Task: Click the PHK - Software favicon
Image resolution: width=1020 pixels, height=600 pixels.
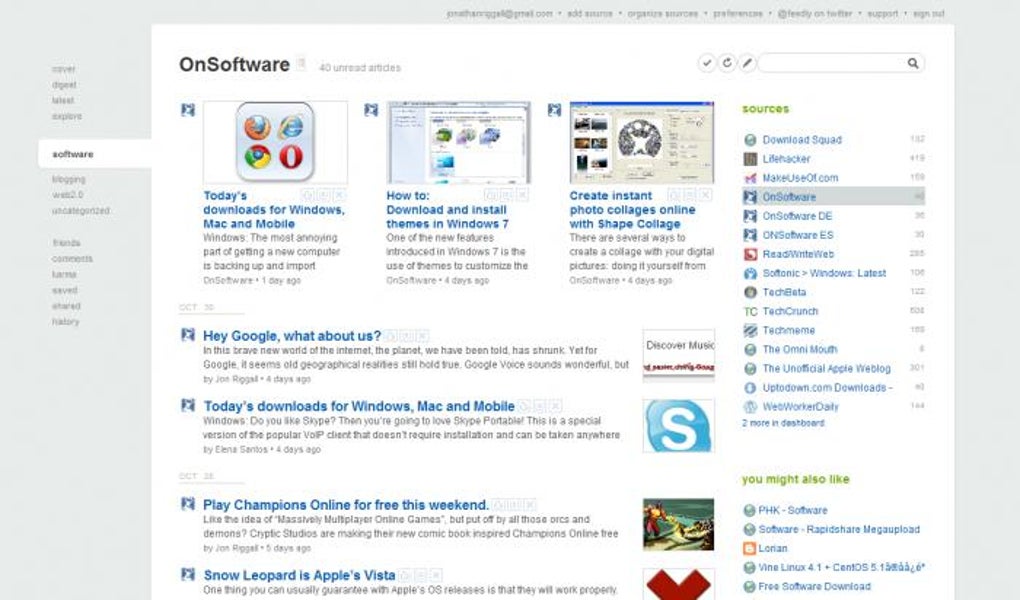Action: tap(749, 510)
